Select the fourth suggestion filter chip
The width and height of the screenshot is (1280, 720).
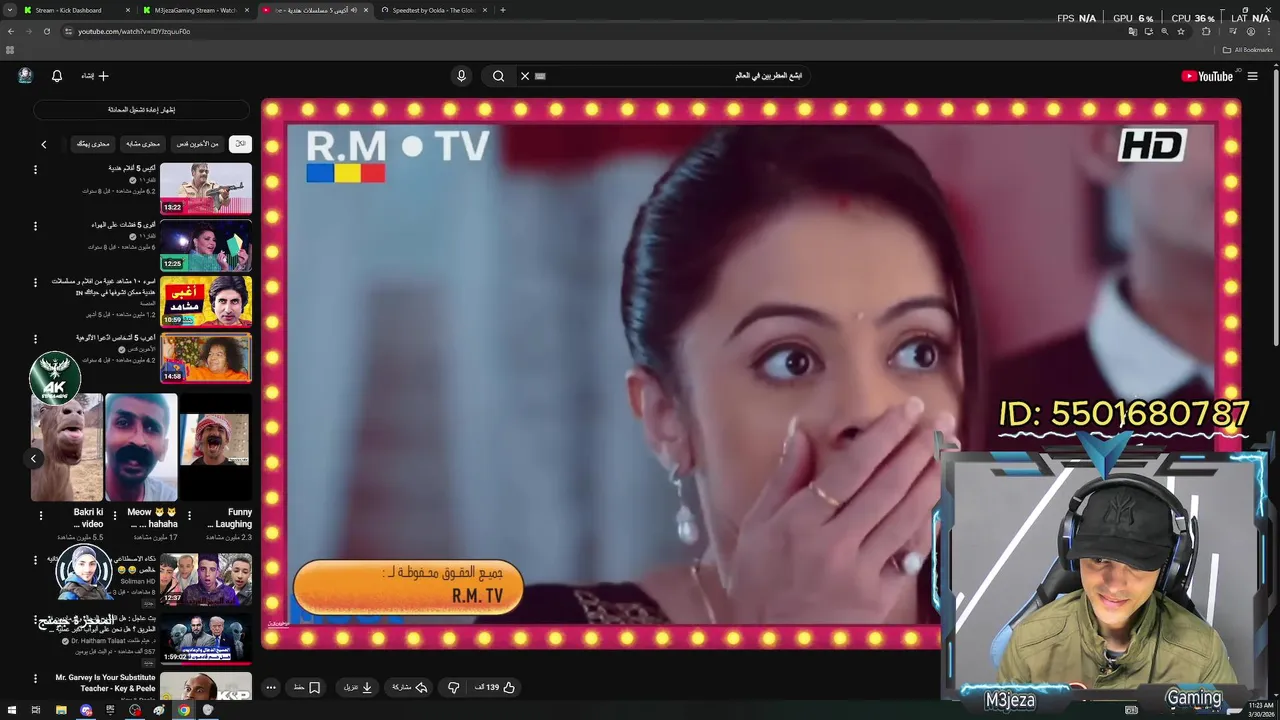(94, 144)
